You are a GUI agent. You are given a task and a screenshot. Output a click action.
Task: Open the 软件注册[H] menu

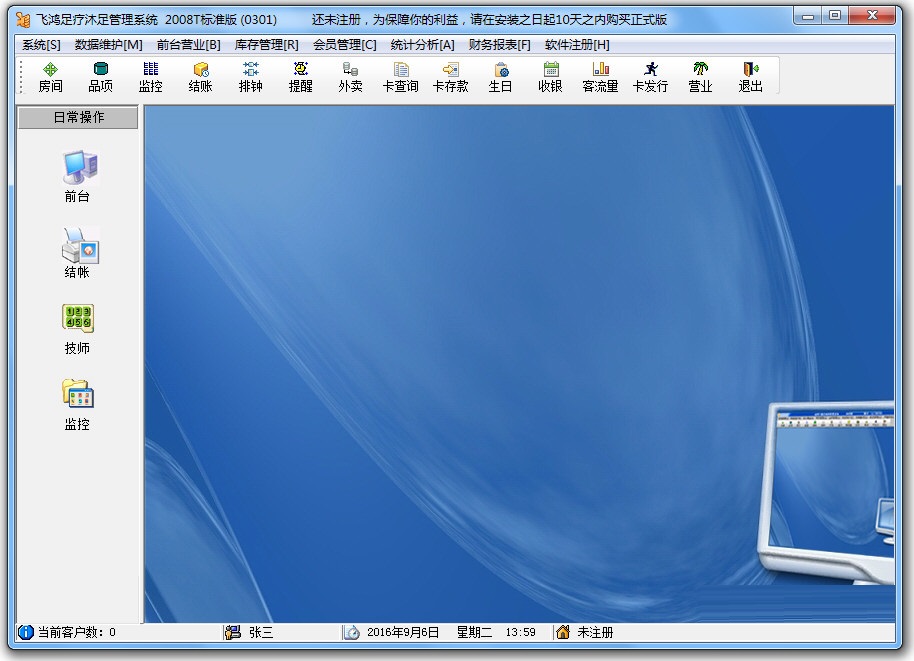coord(577,45)
